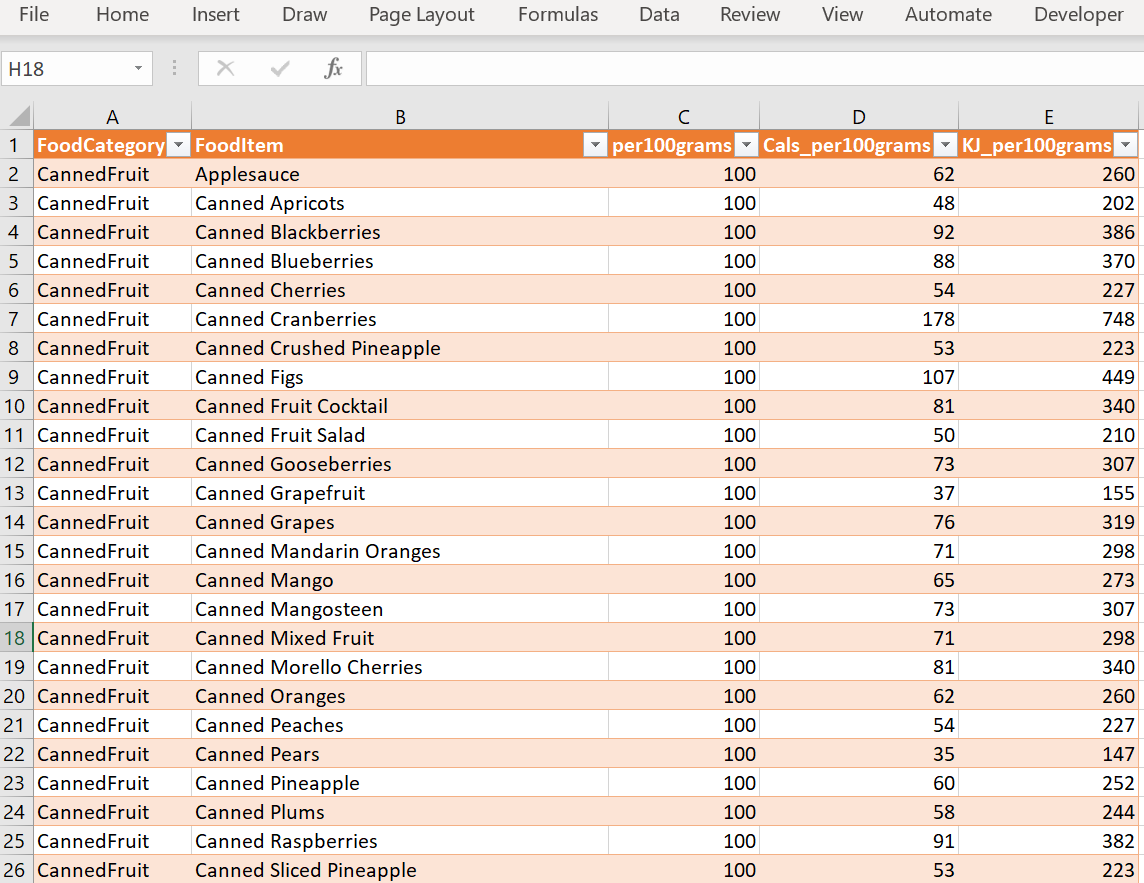
Task: Click the Enter checkmark formula bar icon
Action: tap(280, 68)
